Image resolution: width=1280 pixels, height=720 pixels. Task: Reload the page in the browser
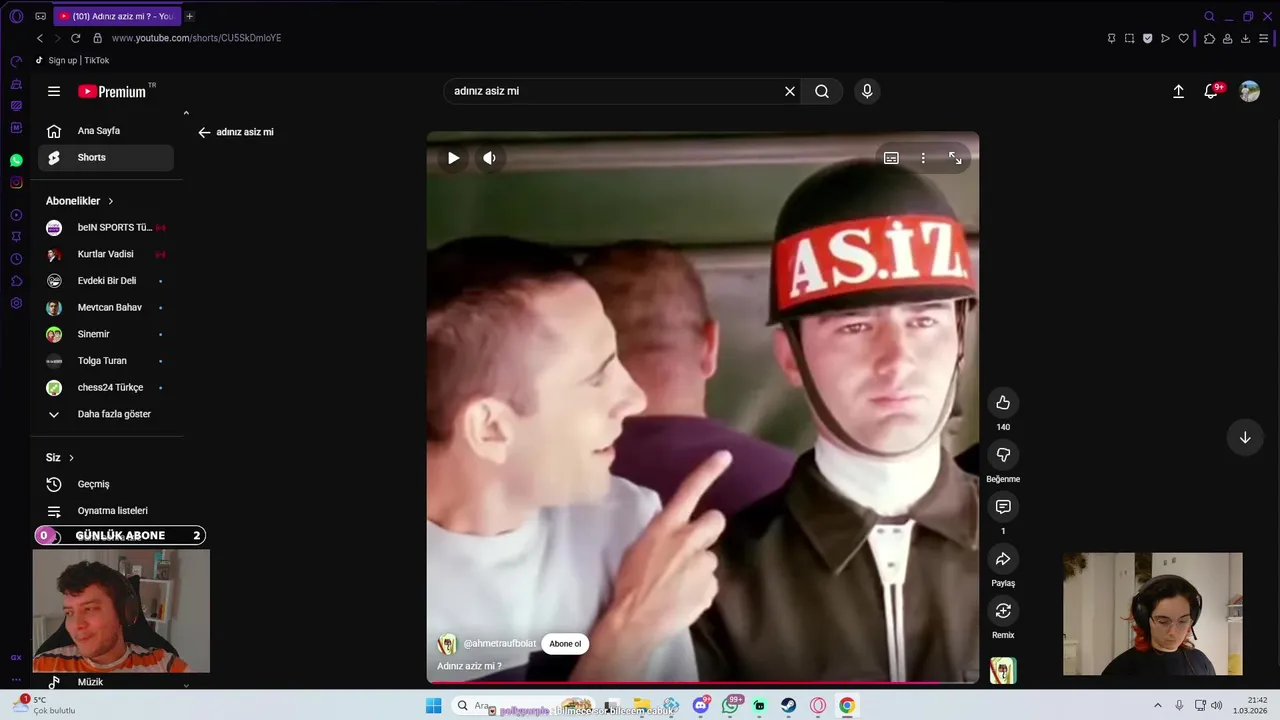[75, 38]
